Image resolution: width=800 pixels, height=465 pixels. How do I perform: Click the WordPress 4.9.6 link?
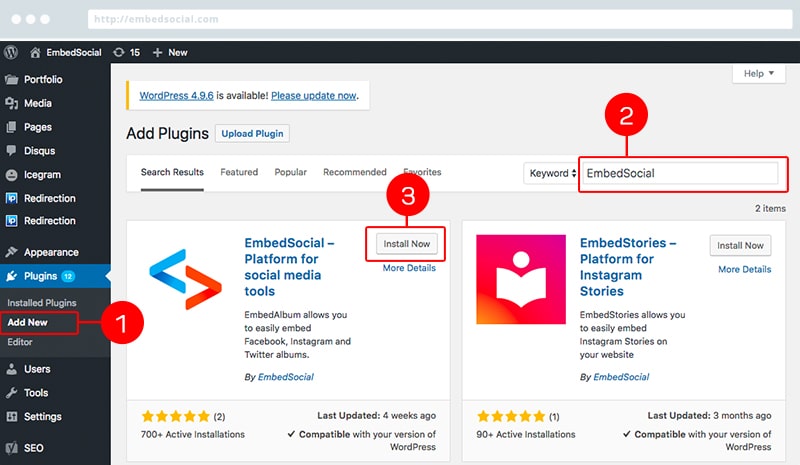click(177, 95)
